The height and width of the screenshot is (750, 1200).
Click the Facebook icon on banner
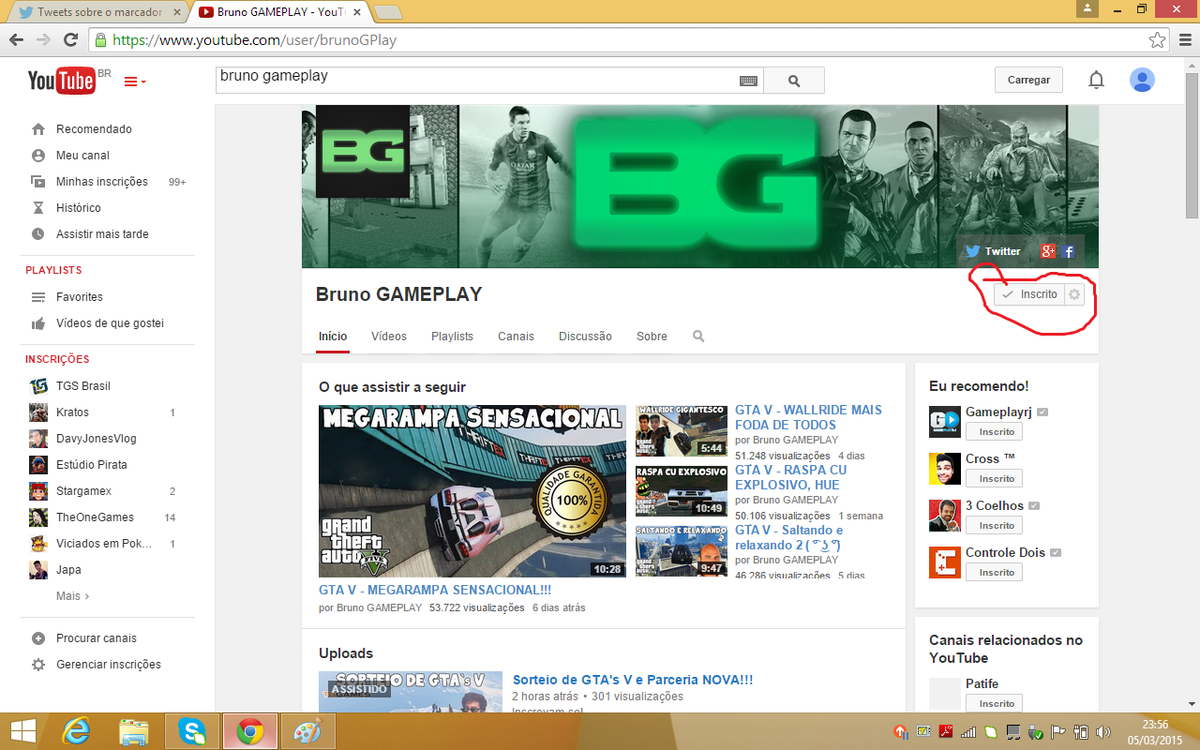pos(1068,251)
